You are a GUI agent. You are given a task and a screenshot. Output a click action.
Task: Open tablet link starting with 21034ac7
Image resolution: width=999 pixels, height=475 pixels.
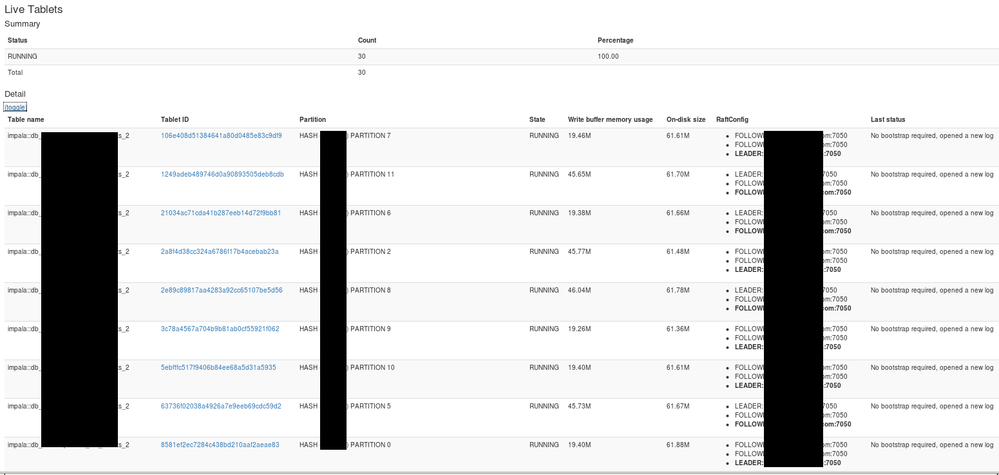coord(220,213)
